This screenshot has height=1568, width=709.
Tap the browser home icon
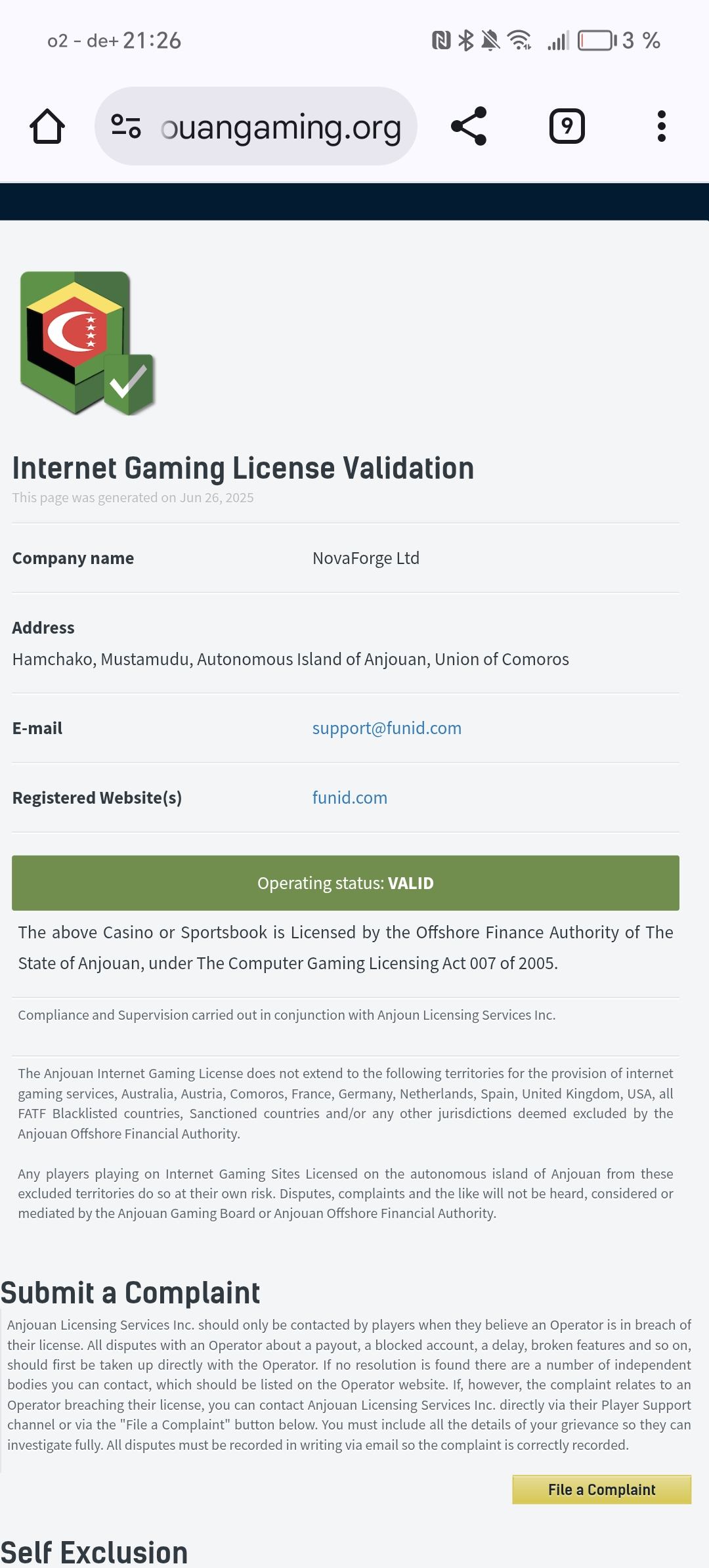pos(47,126)
